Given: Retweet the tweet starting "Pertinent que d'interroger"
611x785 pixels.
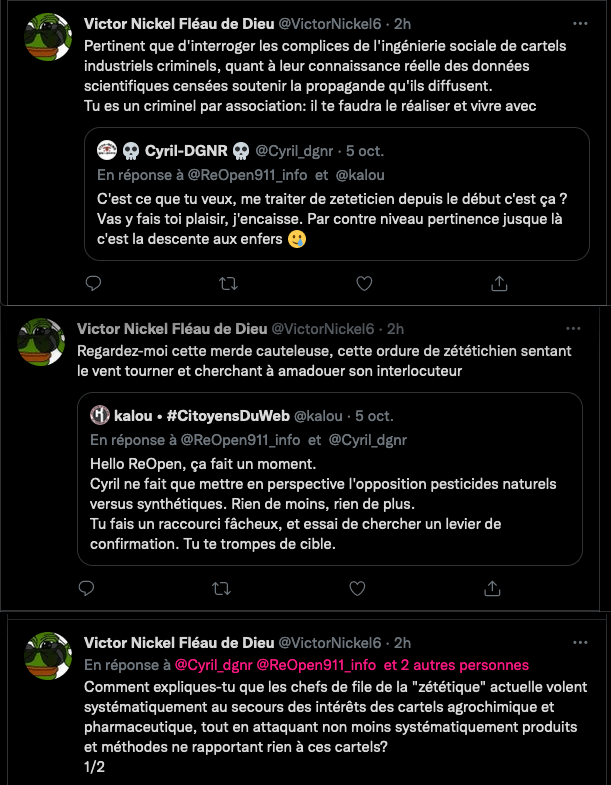Looking at the screenshot, I should tap(228, 283).
